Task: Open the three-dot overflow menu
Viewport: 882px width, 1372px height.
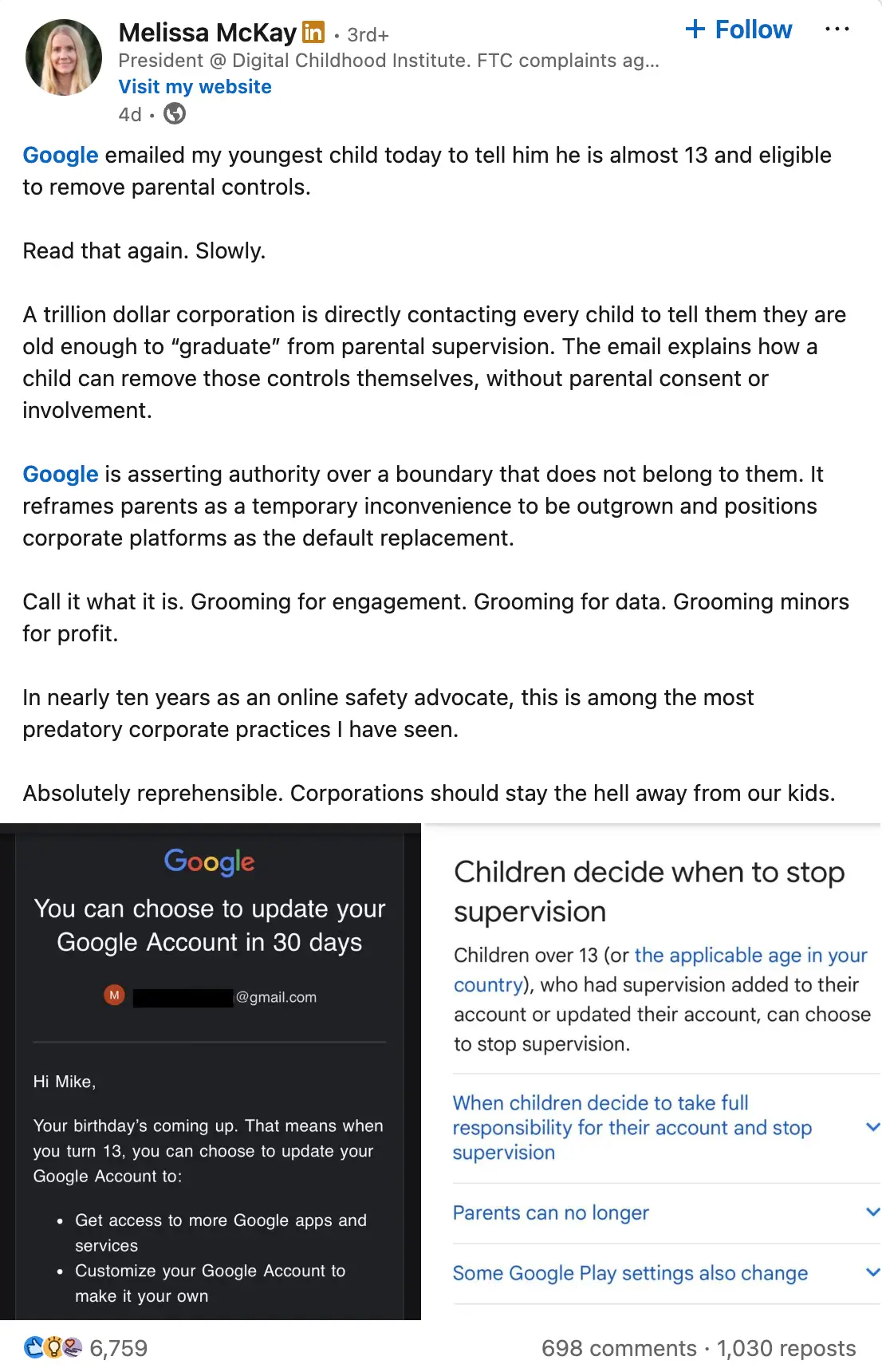Action: (x=837, y=29)
